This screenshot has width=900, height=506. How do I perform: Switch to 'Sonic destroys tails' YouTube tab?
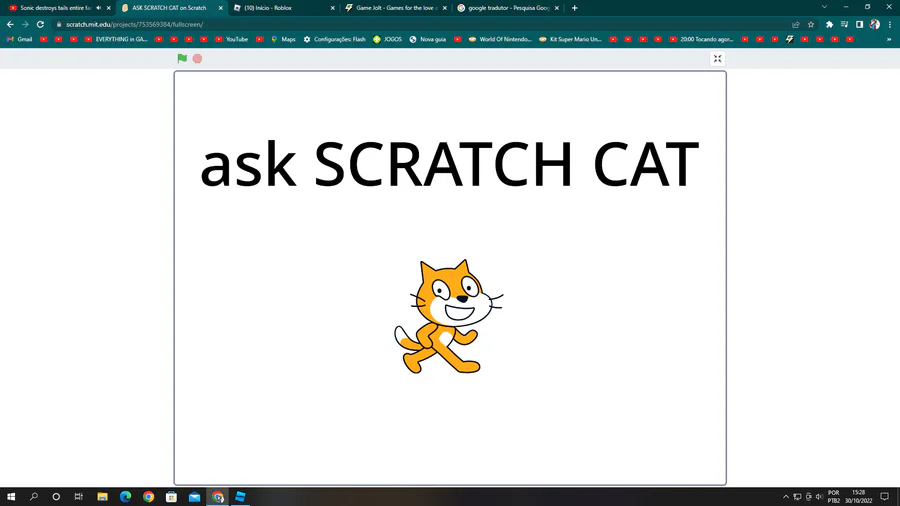coord(56,8)
